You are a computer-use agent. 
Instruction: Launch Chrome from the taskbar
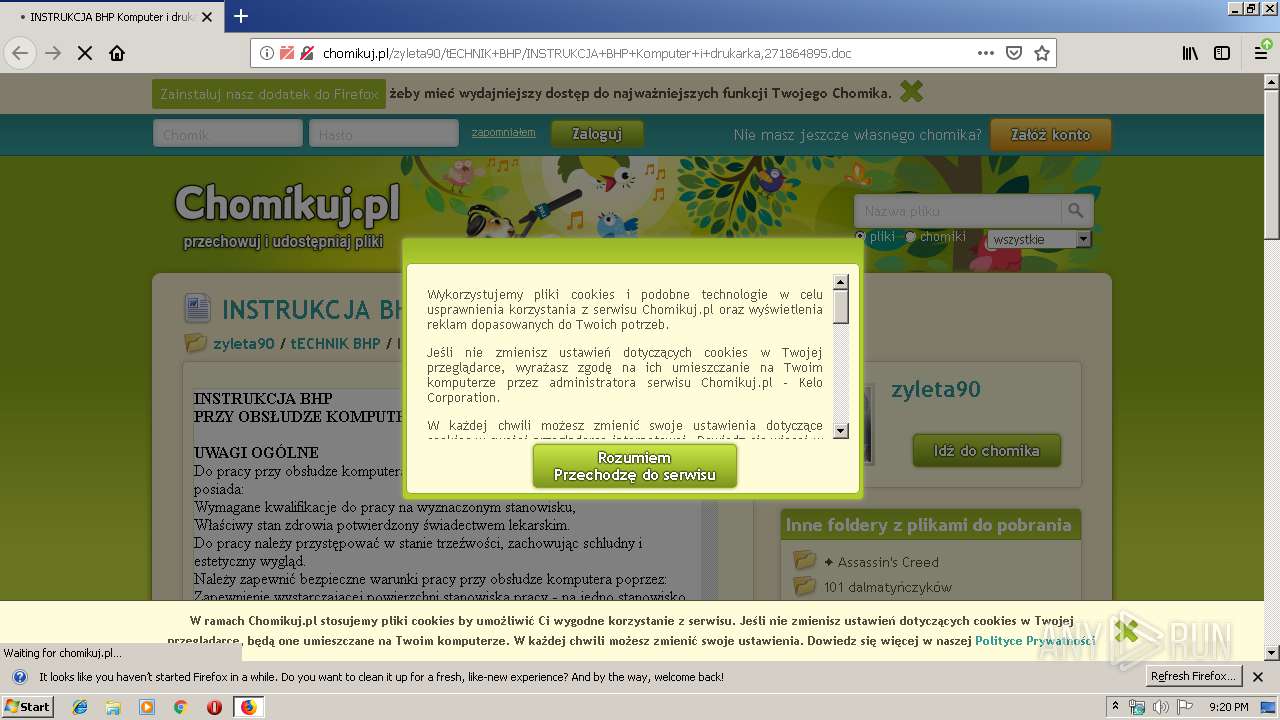180,707
